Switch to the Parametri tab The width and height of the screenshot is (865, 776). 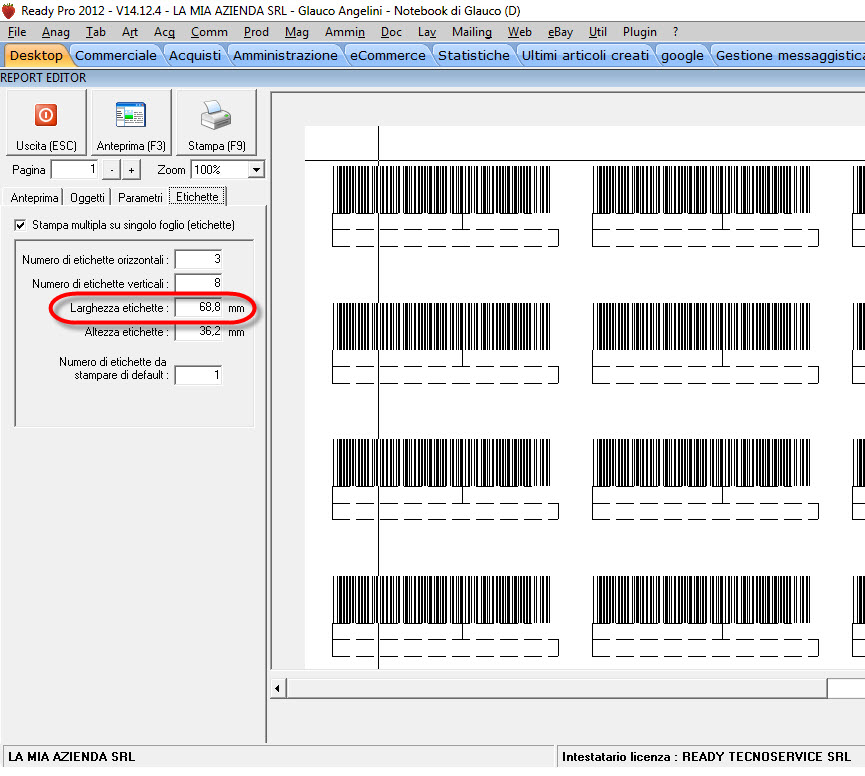(x=140, y=197)
